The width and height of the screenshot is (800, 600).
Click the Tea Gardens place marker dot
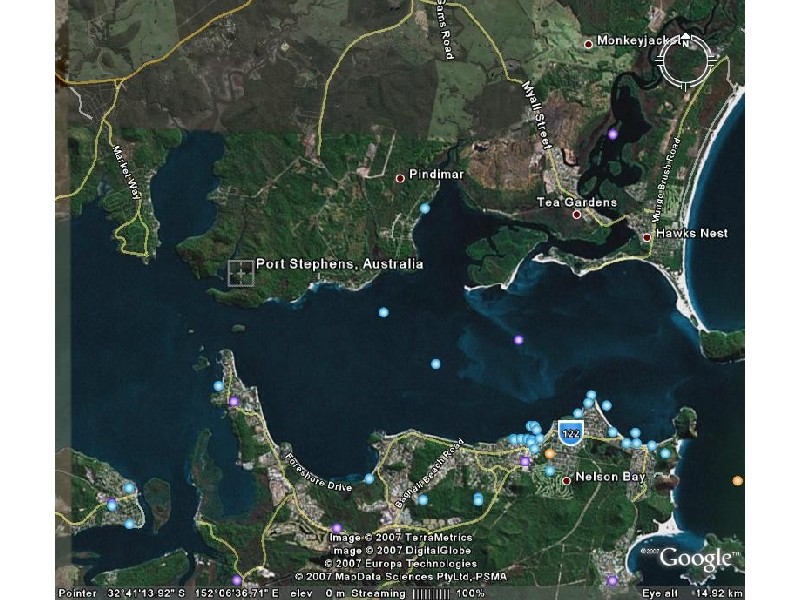[577, 215]
